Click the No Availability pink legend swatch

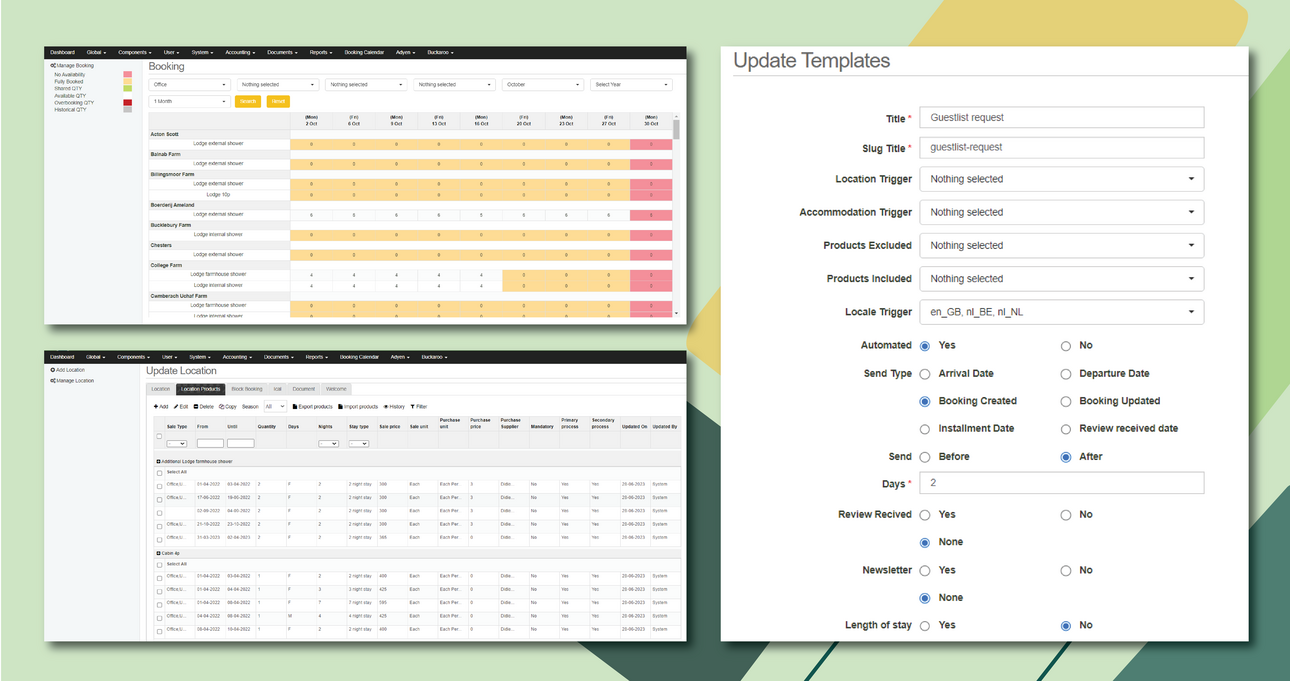point(127,75)
